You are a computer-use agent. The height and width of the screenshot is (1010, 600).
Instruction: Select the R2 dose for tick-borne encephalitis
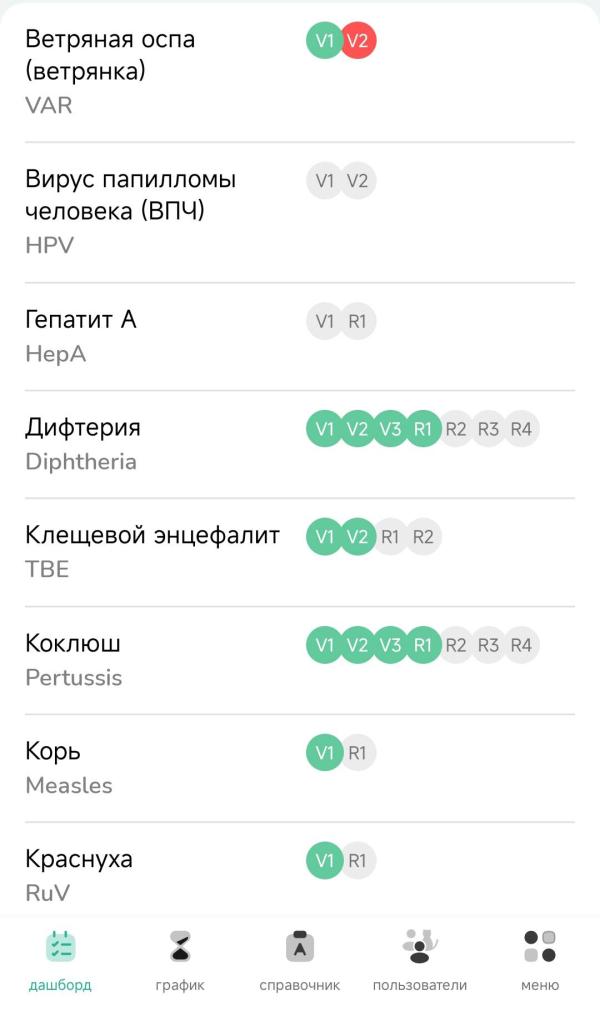[x=423, y=537]
